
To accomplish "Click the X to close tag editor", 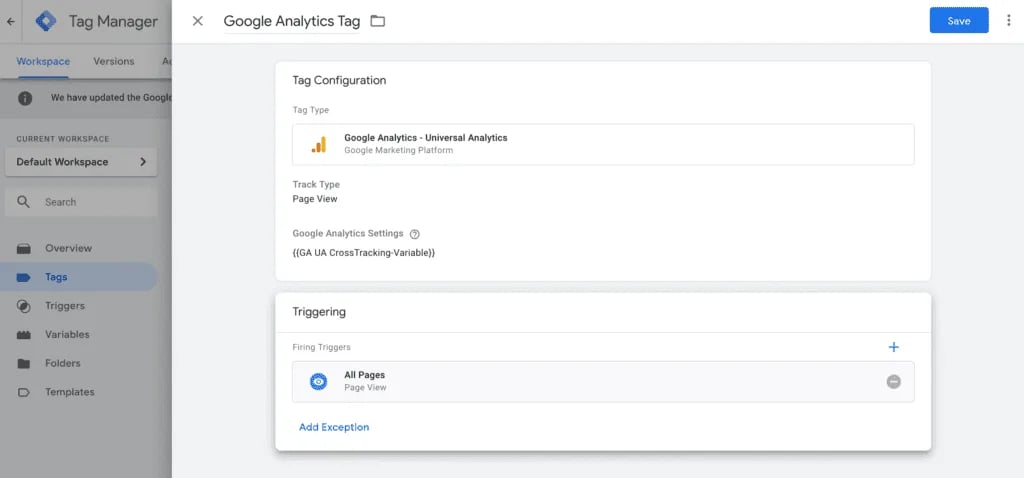I will click(198, 21).
